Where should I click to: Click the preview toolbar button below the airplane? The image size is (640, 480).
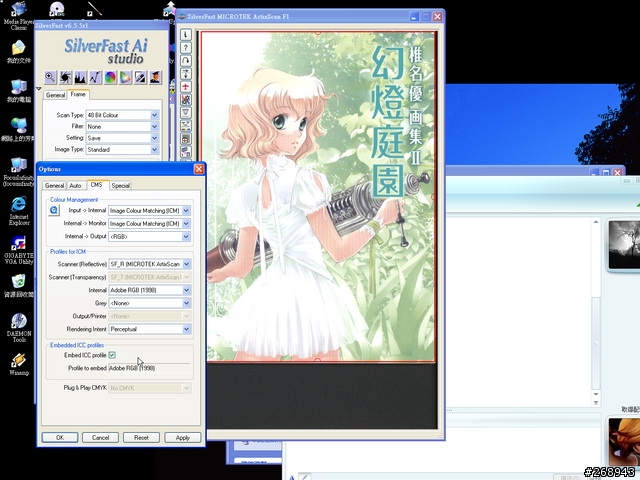tap(186, 100)
